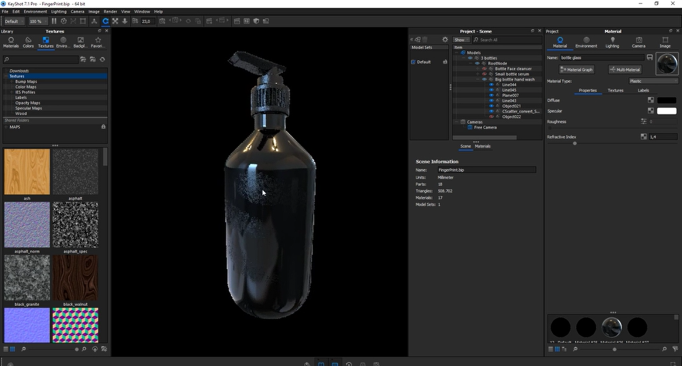This screenshot has width=682, height=366.
Task: Select the Color Maps folder
Action: (x=26, y=87)
